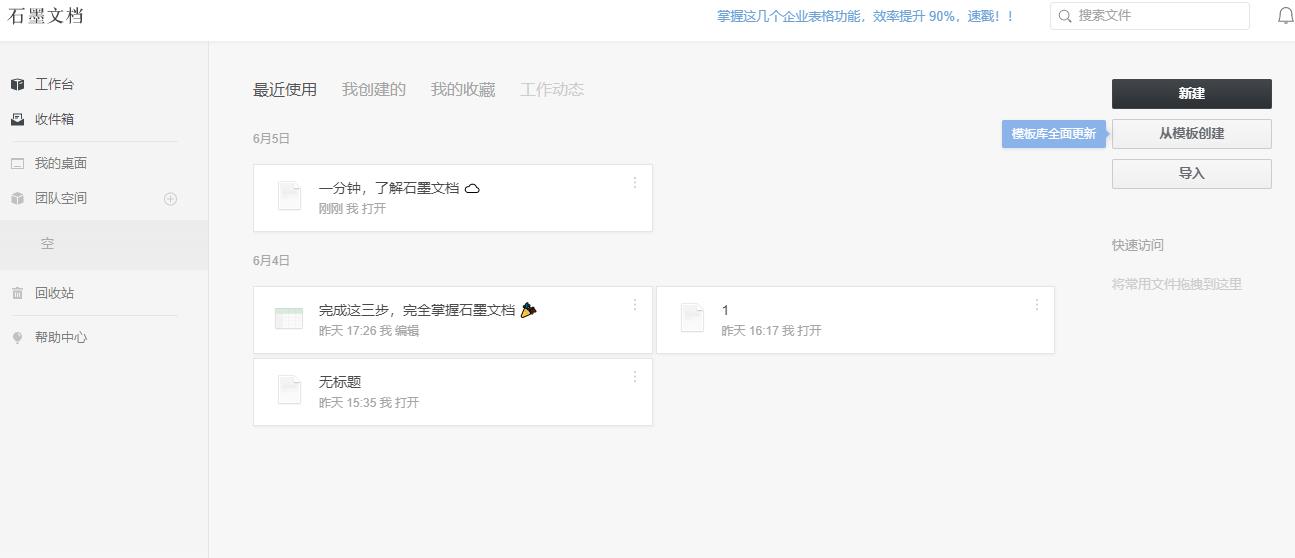Screen dimensions: 1295x558
Task: Click the notification bell icon
Action: [1286, 16]
